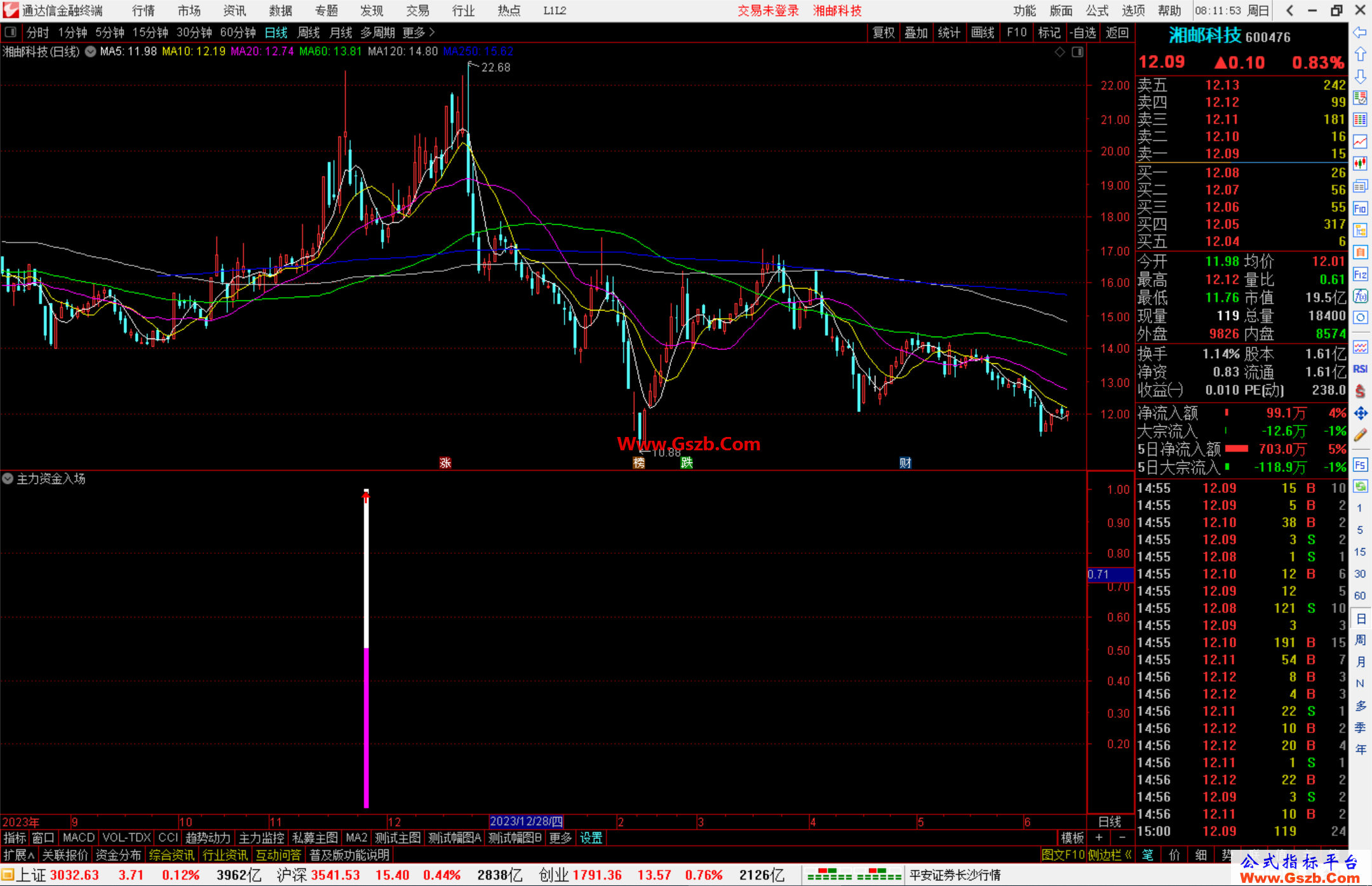The height and width of the screenshot is (886, 1372).
Task: Select the pencil drawing tool icon
Action: click(x=1360, y=435)
